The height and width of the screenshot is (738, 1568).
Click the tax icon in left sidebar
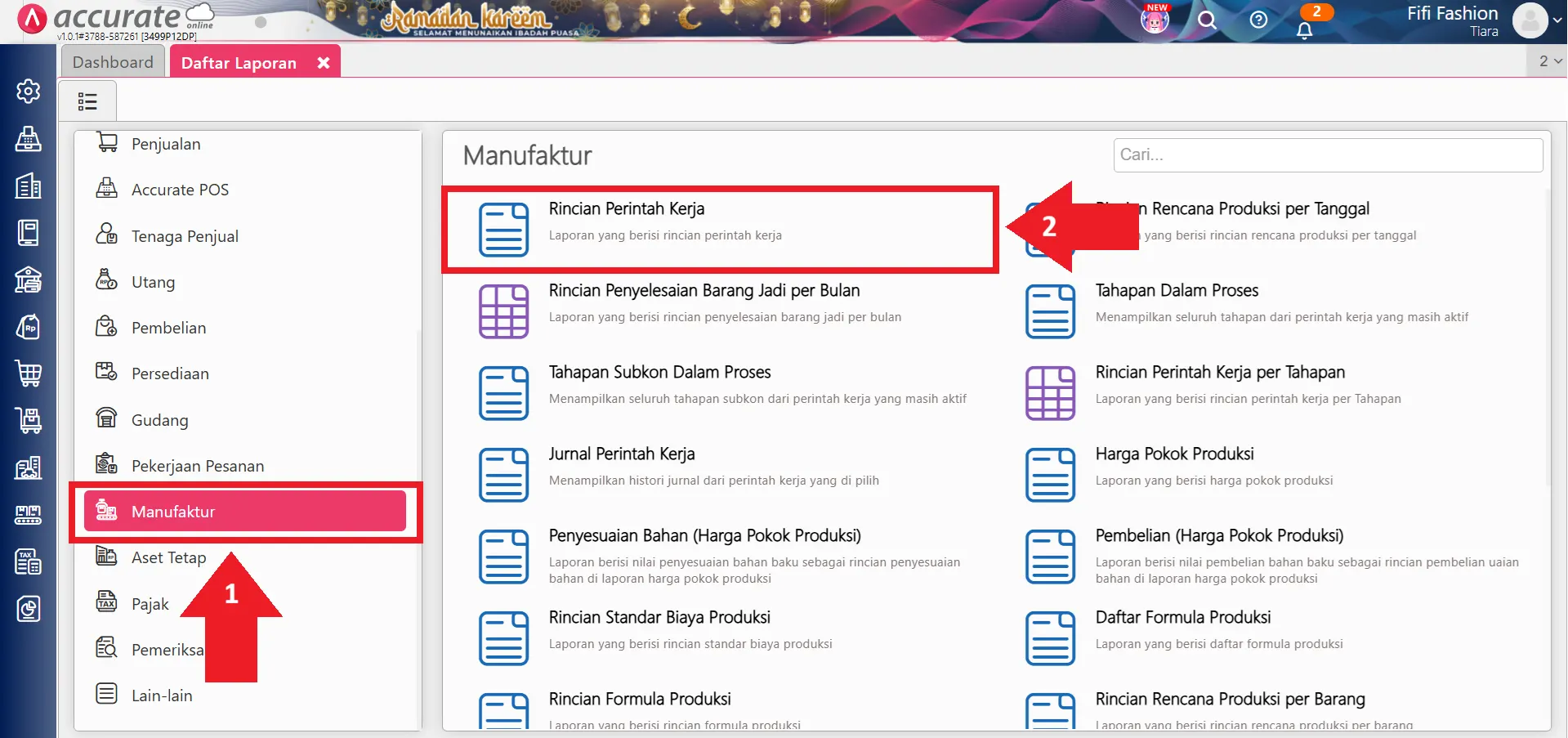point(29,561)
